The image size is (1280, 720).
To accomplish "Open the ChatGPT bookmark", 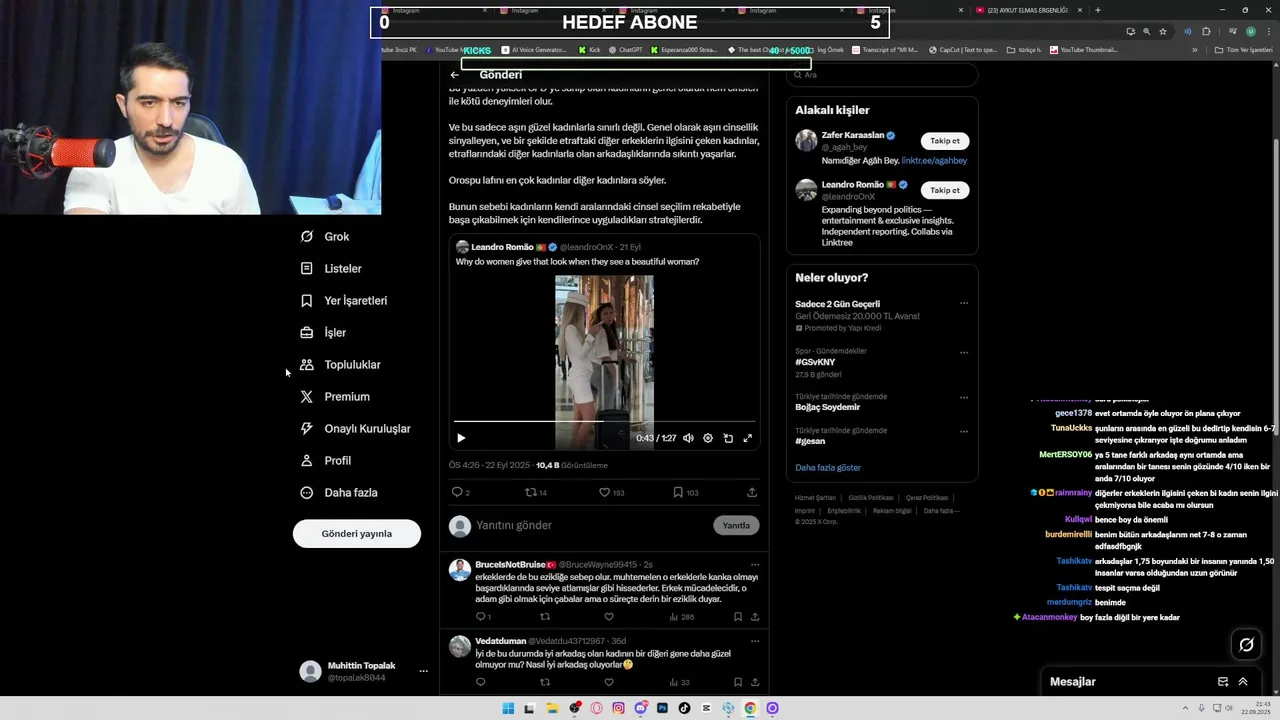I will pyautogui.click(x=625, y=50).
